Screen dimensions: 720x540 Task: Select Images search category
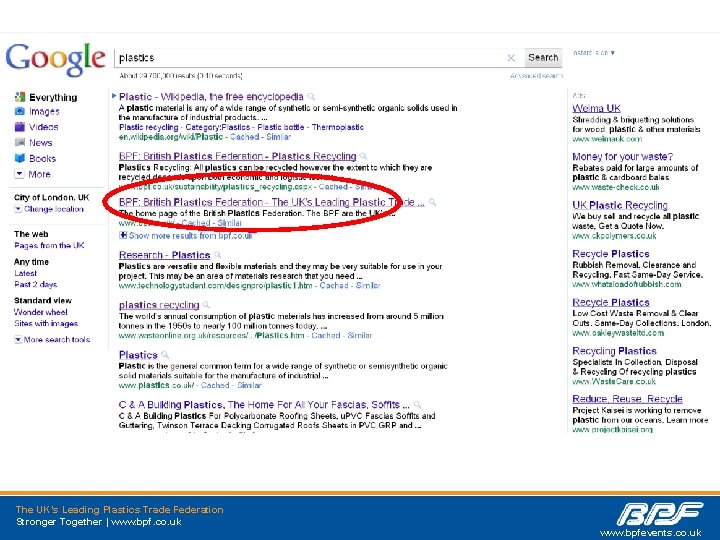pyautogui.click(x=44, y=111)
